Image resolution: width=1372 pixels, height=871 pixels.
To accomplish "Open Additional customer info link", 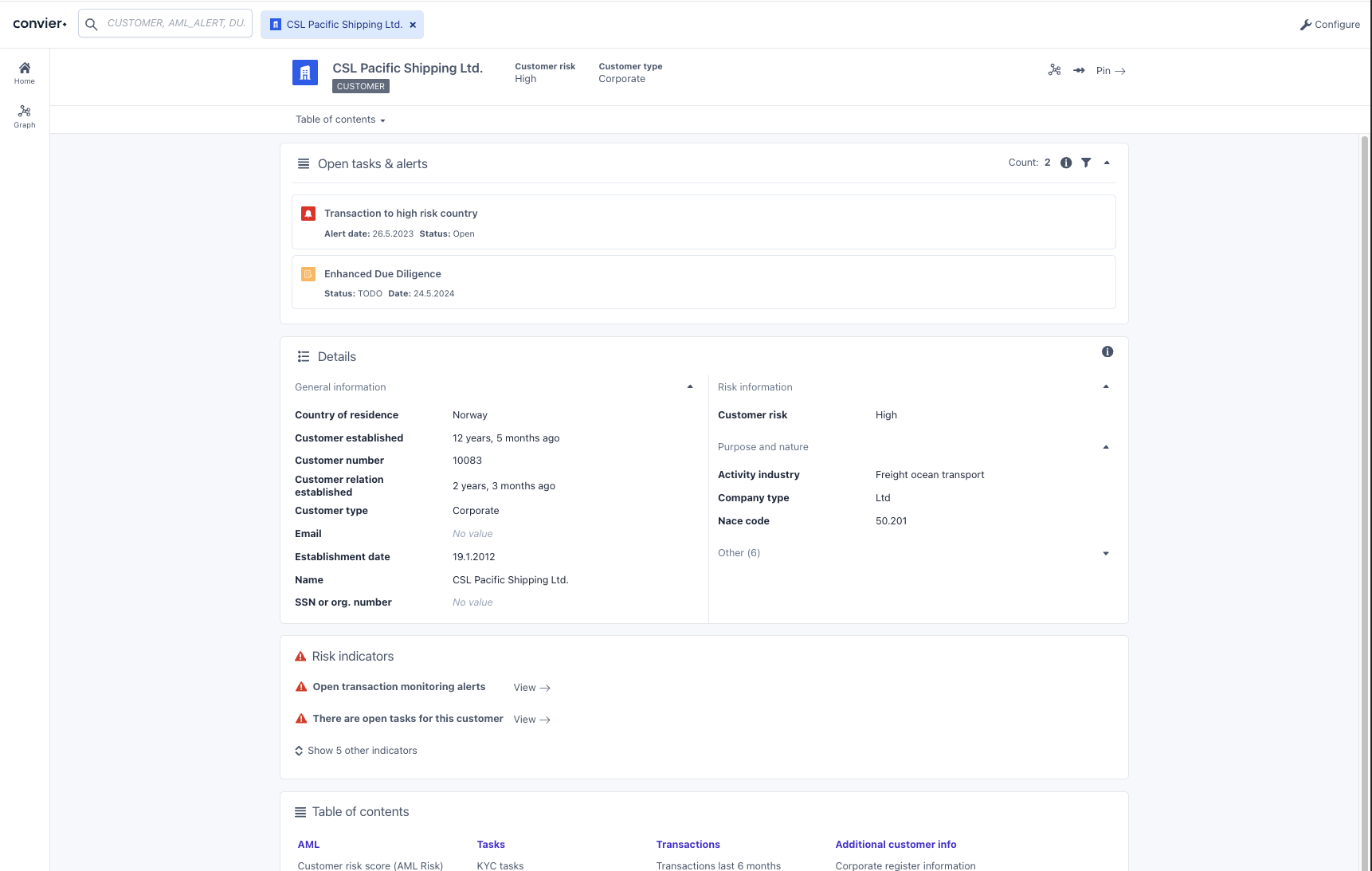I will [896, 845].
